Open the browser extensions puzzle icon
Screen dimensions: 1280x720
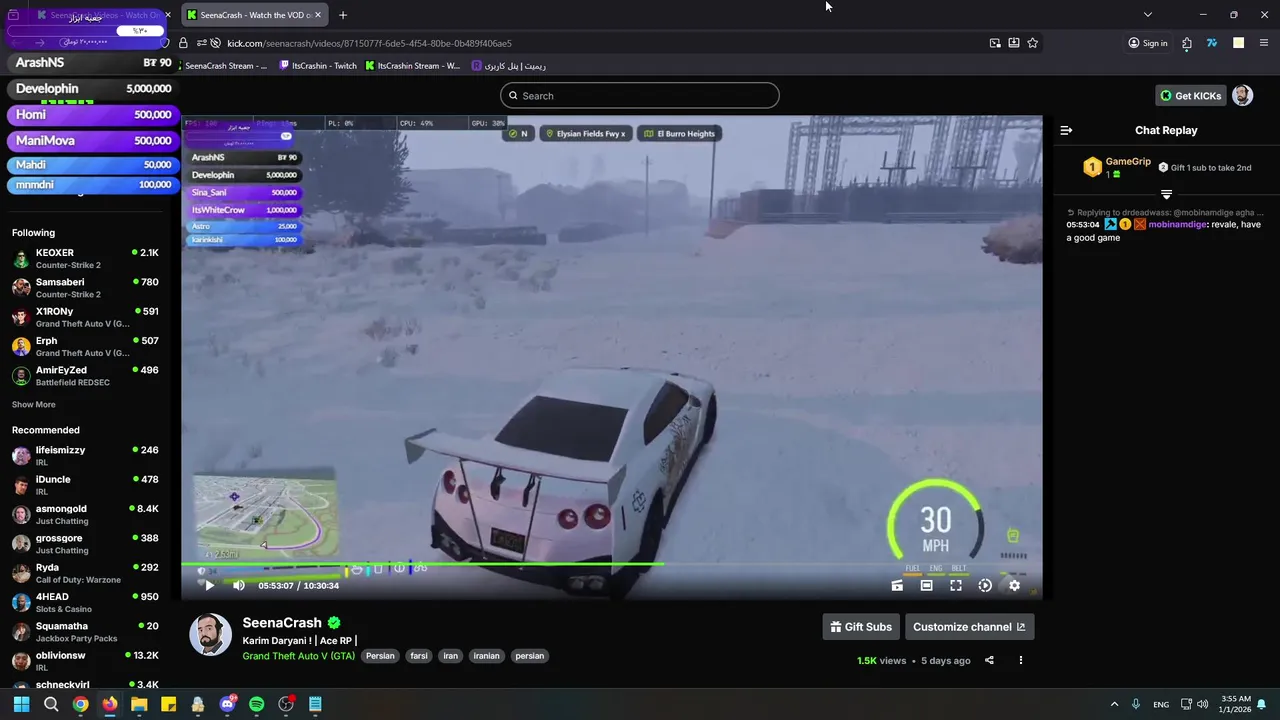[1187, 43]
